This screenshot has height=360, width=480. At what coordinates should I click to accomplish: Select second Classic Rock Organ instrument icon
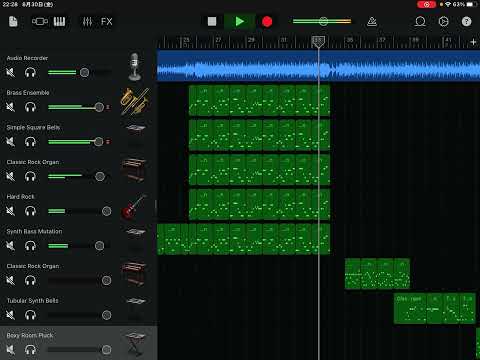(134, 274)
